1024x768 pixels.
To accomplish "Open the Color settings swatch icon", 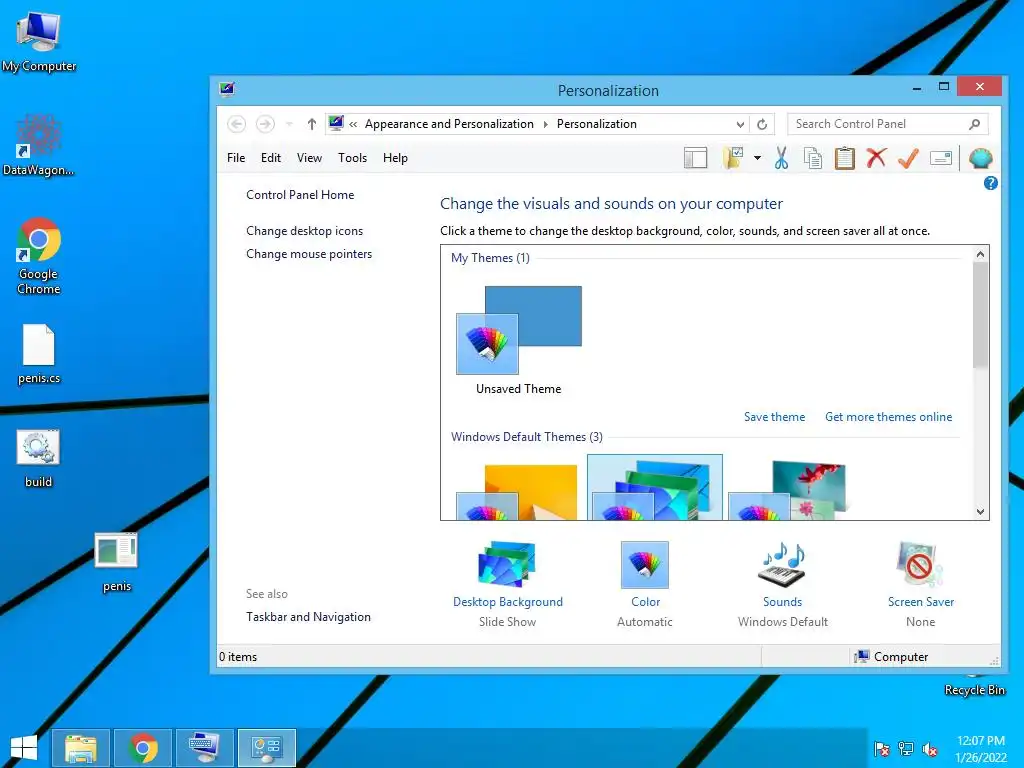I will point(645,565).
